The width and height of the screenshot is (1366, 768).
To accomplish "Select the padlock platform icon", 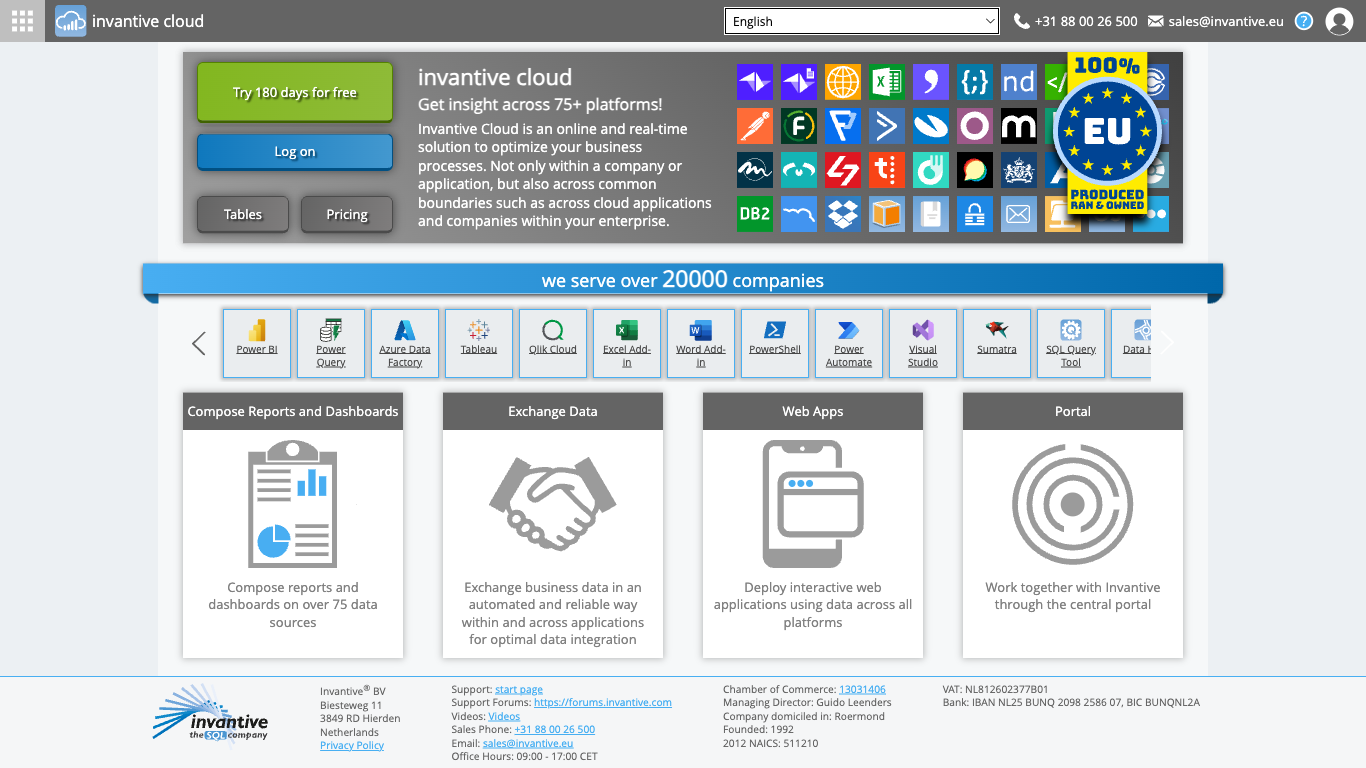I will [975, 214].
